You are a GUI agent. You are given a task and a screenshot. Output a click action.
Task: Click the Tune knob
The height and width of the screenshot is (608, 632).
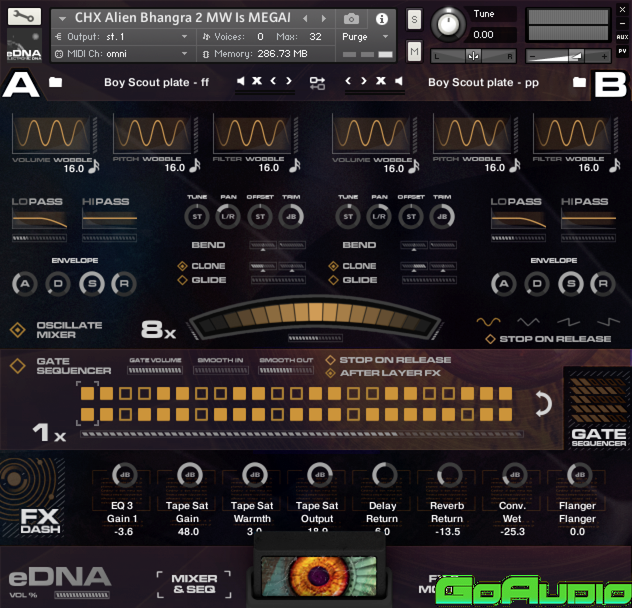pos(448,24)
